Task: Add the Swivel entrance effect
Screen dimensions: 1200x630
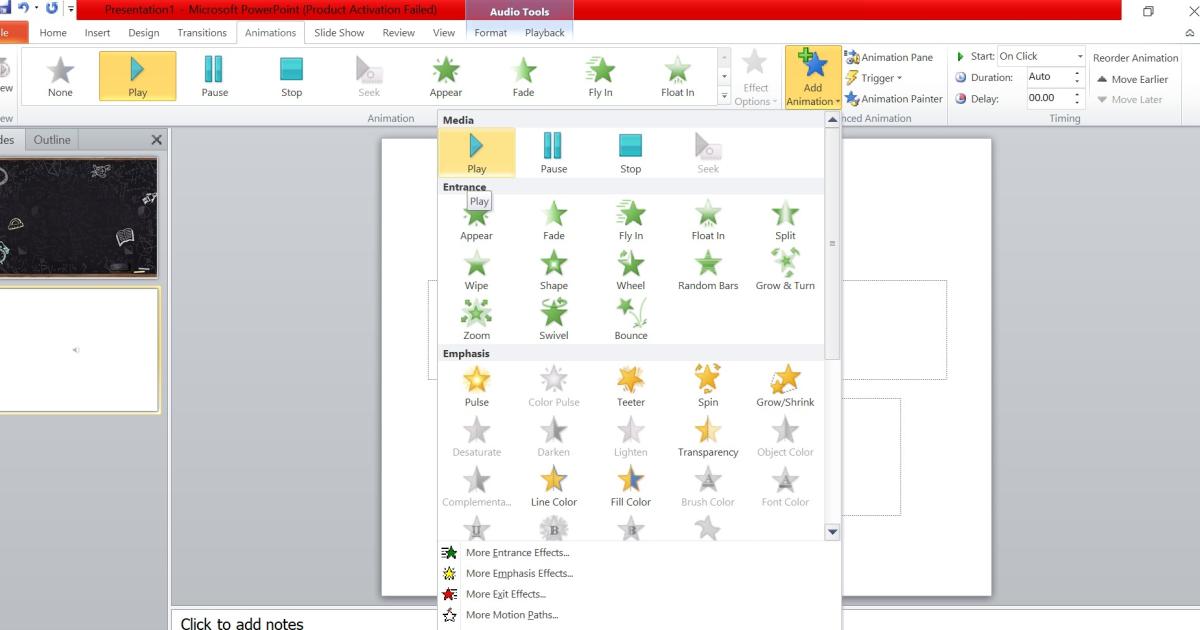Action: 554,320
